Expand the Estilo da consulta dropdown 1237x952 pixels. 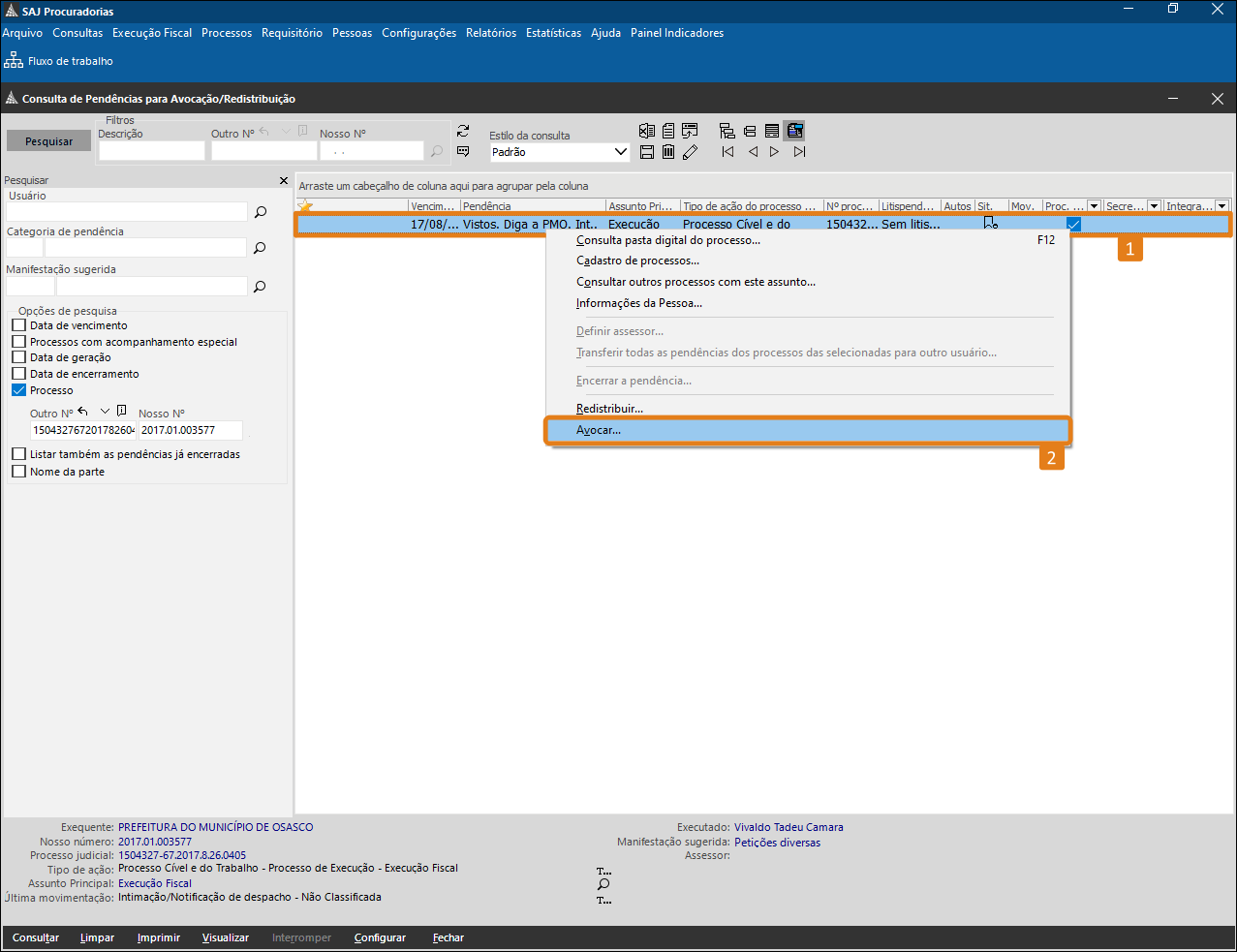[x=621, y=152]
